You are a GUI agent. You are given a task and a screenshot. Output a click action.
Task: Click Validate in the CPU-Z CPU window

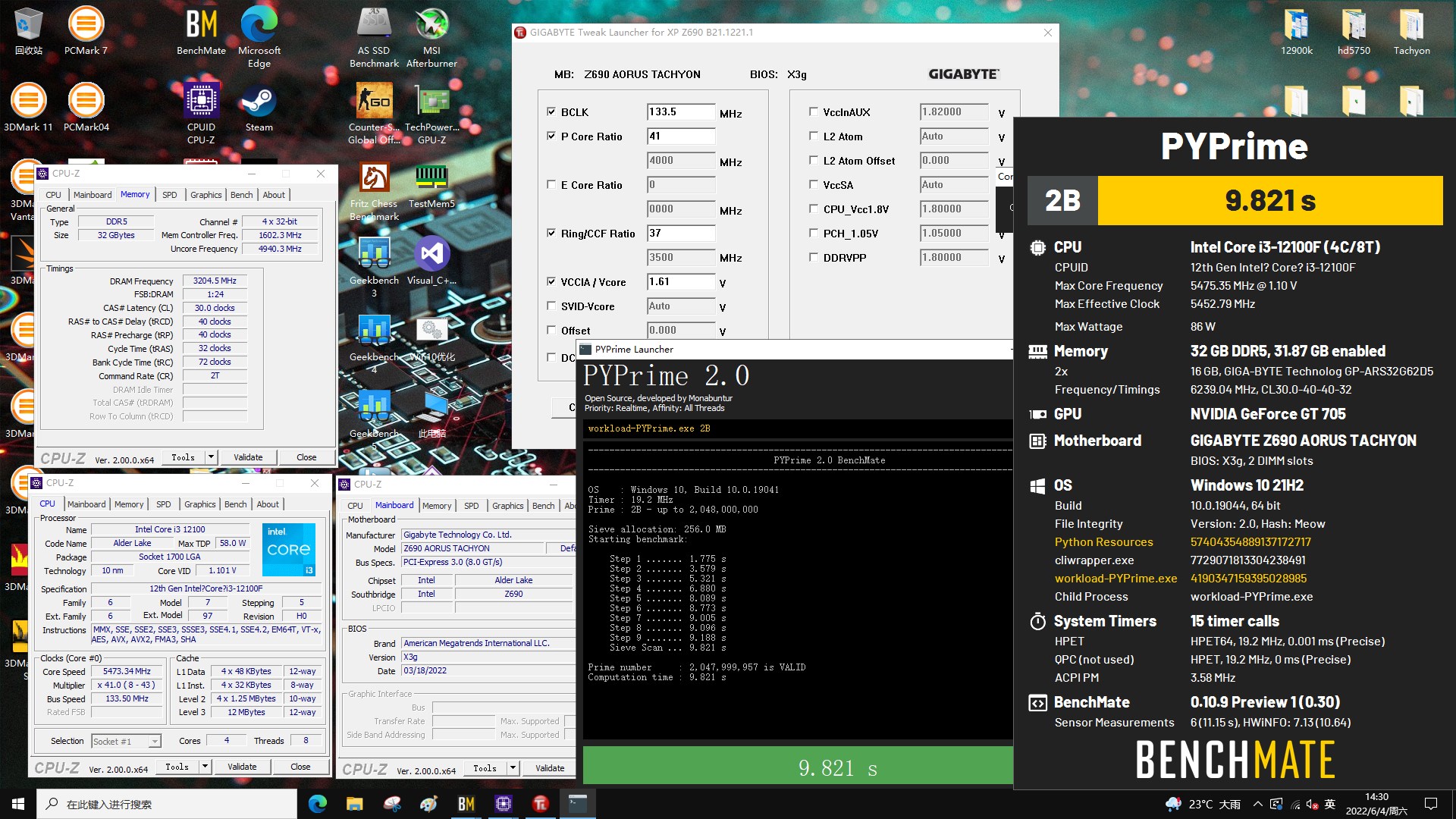pos(242,767)
